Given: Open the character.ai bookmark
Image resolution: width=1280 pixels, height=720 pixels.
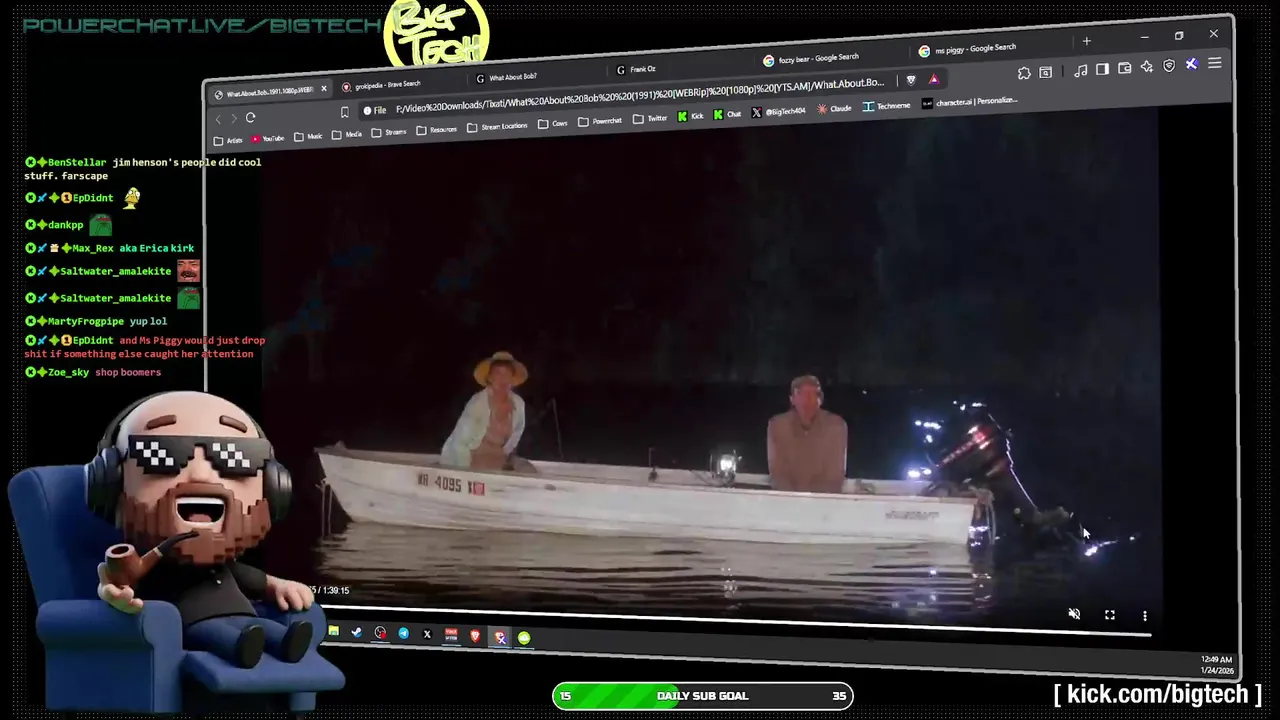Looking at the screenshot, I should pyautogui.click(x=970, y=102).
